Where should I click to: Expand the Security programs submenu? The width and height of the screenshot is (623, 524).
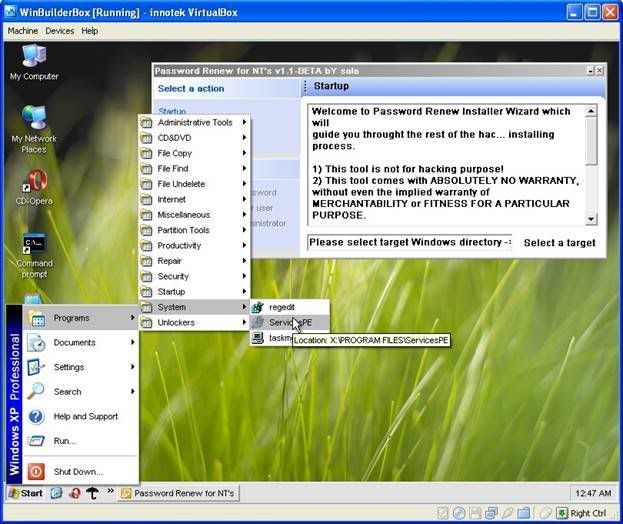coord(194,276)
